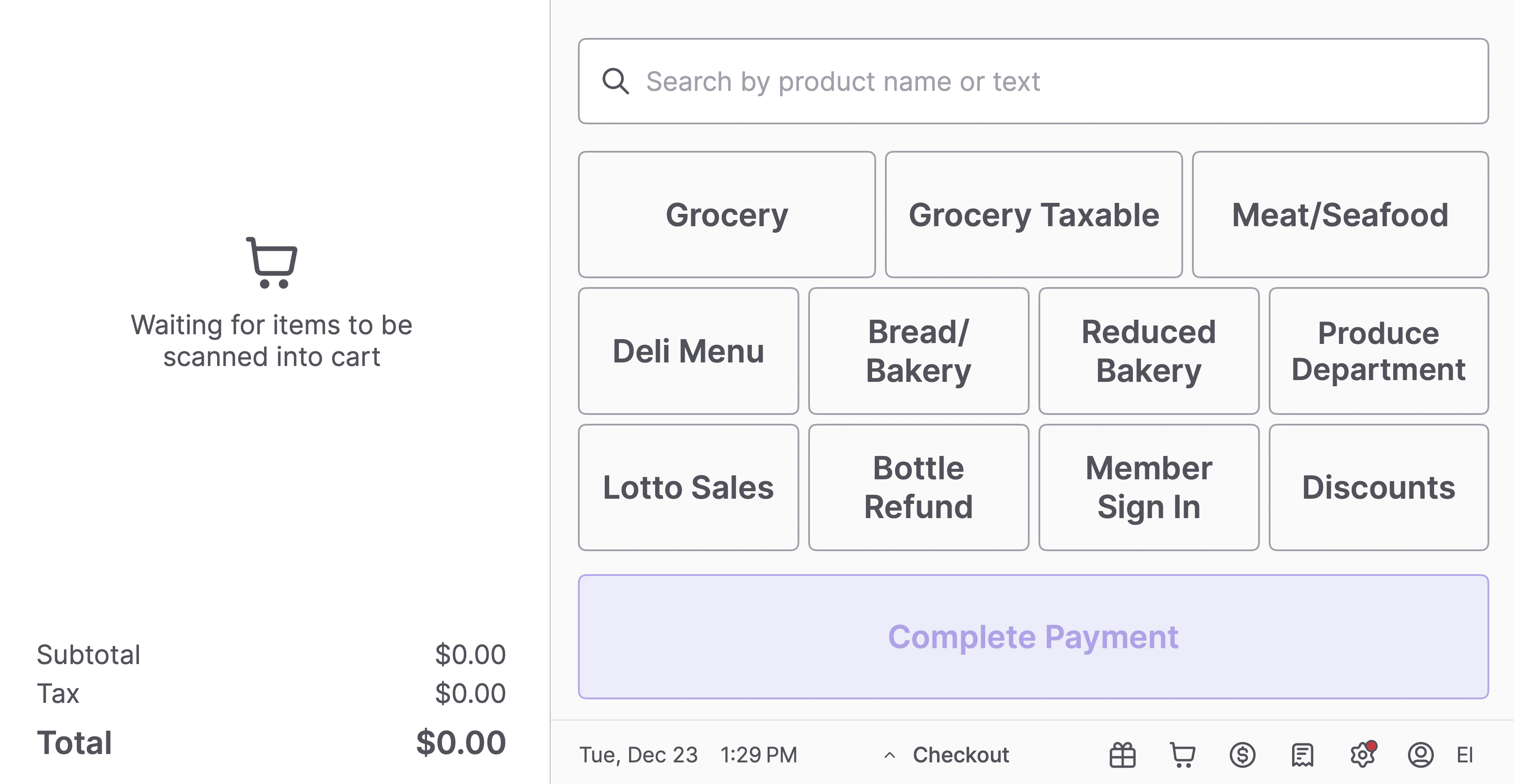Click the user profile icon

1420,754
